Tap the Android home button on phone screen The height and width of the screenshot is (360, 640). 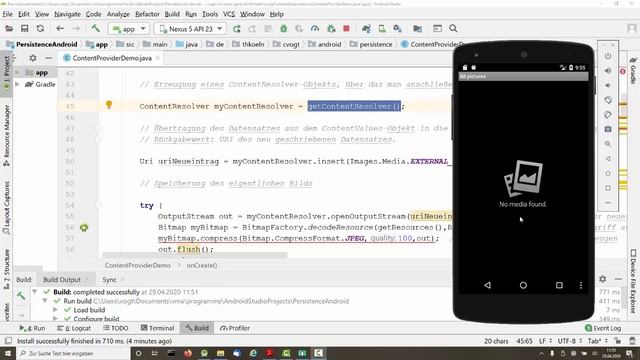click(x=523, y=285)
